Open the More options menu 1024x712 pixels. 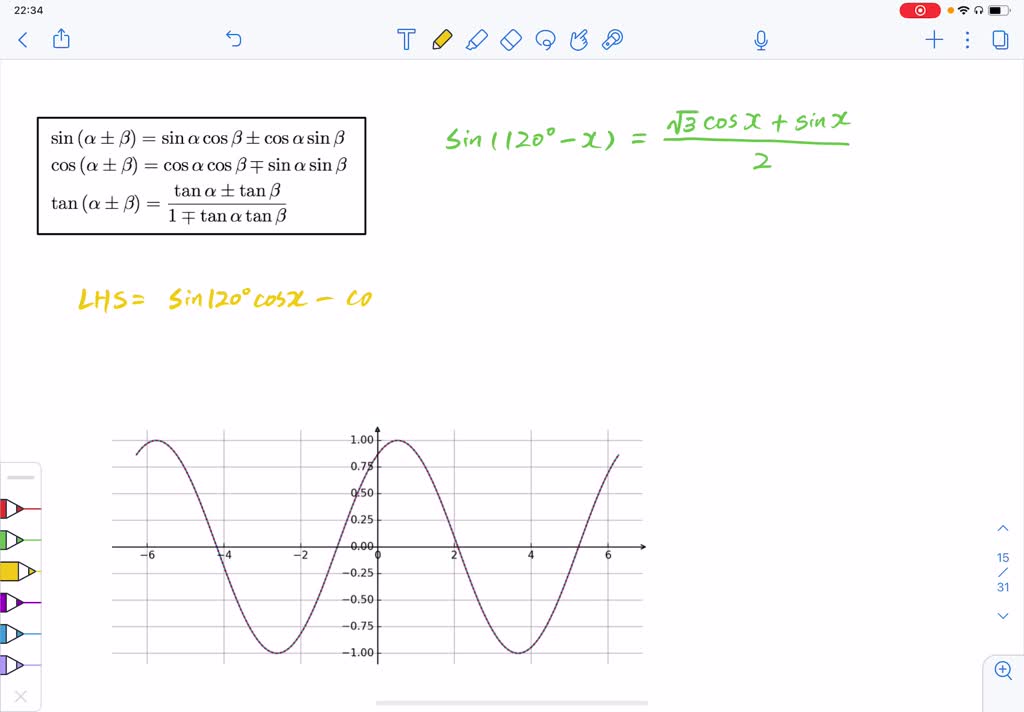click(x=966, y=40)
